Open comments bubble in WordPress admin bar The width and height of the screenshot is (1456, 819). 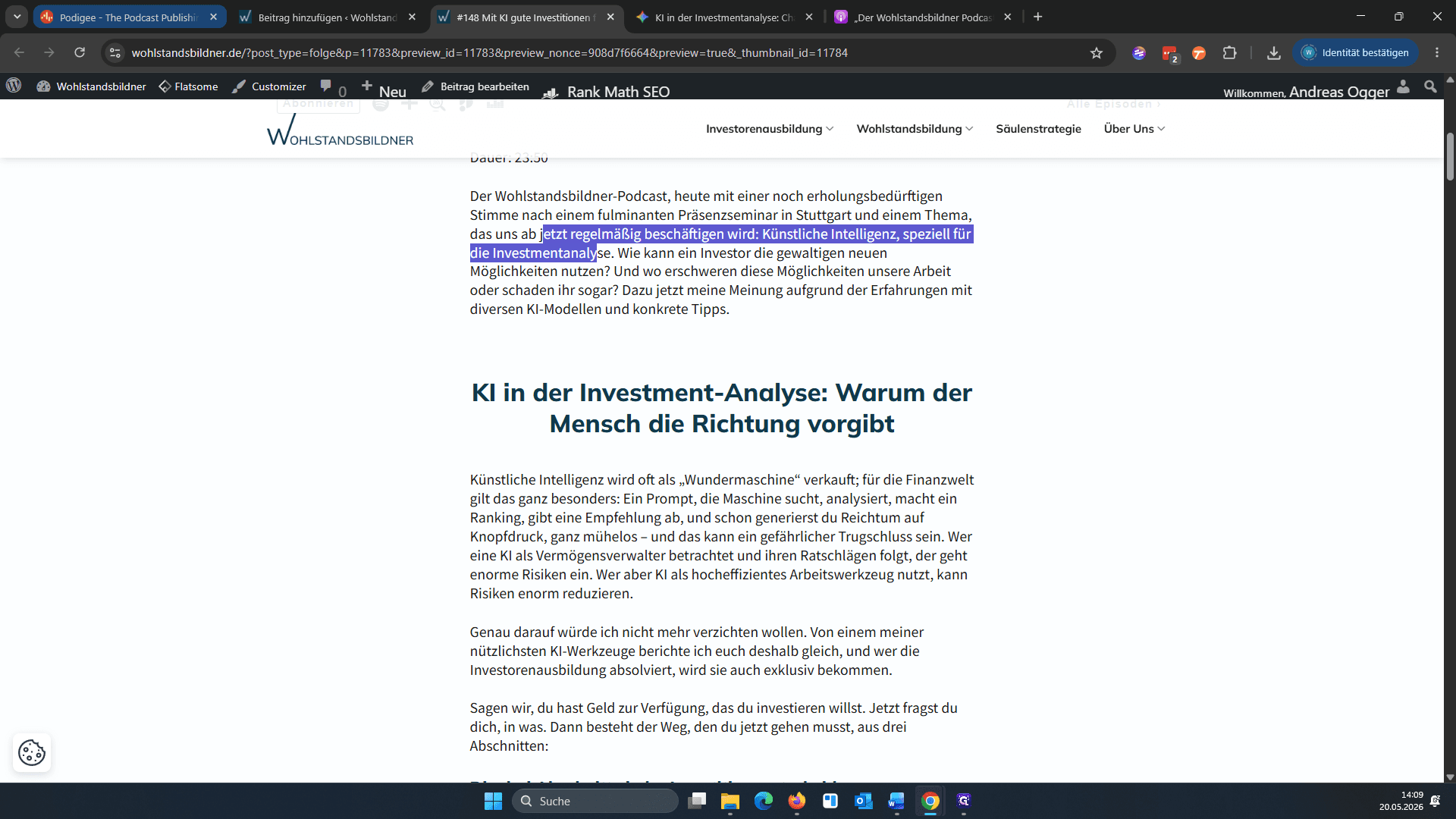[x=333, y=87]
